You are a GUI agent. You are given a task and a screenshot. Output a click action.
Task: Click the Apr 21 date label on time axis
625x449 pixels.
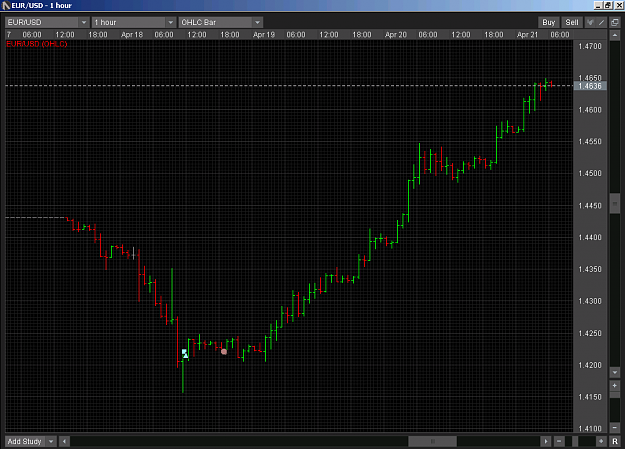528,35
